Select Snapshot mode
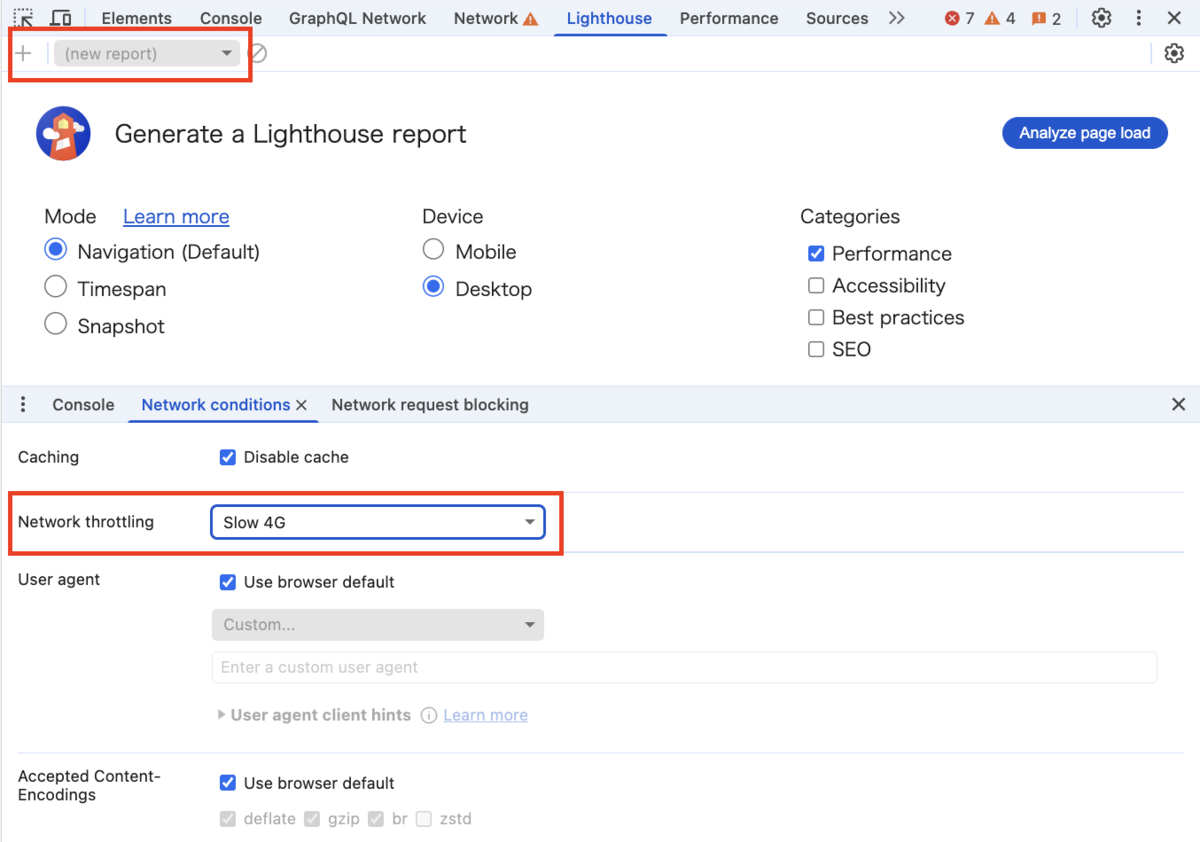Image resolution: width=1200 pixels, height=842 pixels. [x=56, y=325]
